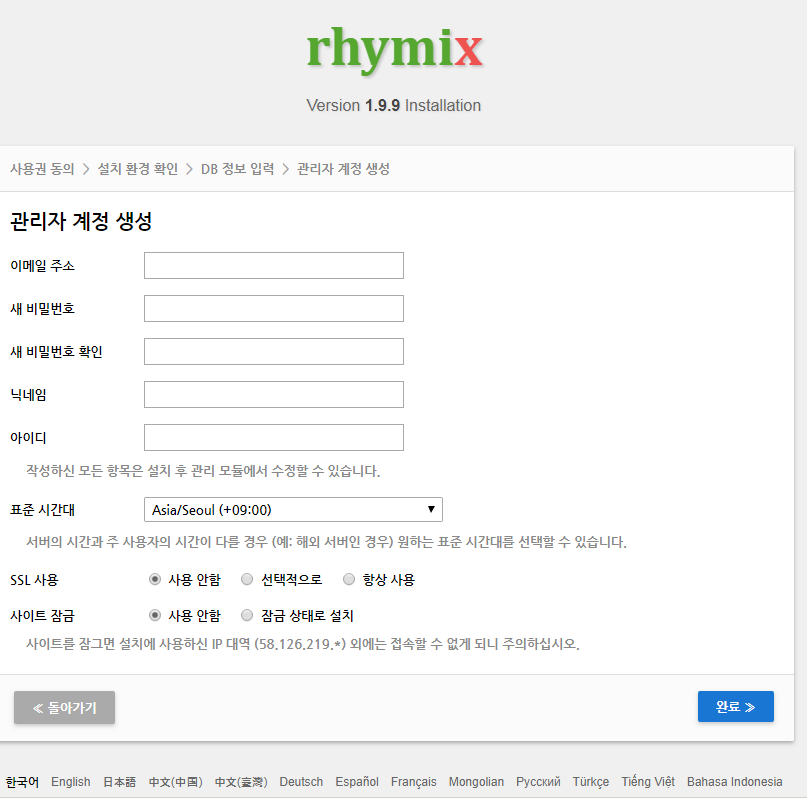Screen dimensions: 807x798
Task: Focus the 새 비밀번호 input field
Action: point(274,308)
